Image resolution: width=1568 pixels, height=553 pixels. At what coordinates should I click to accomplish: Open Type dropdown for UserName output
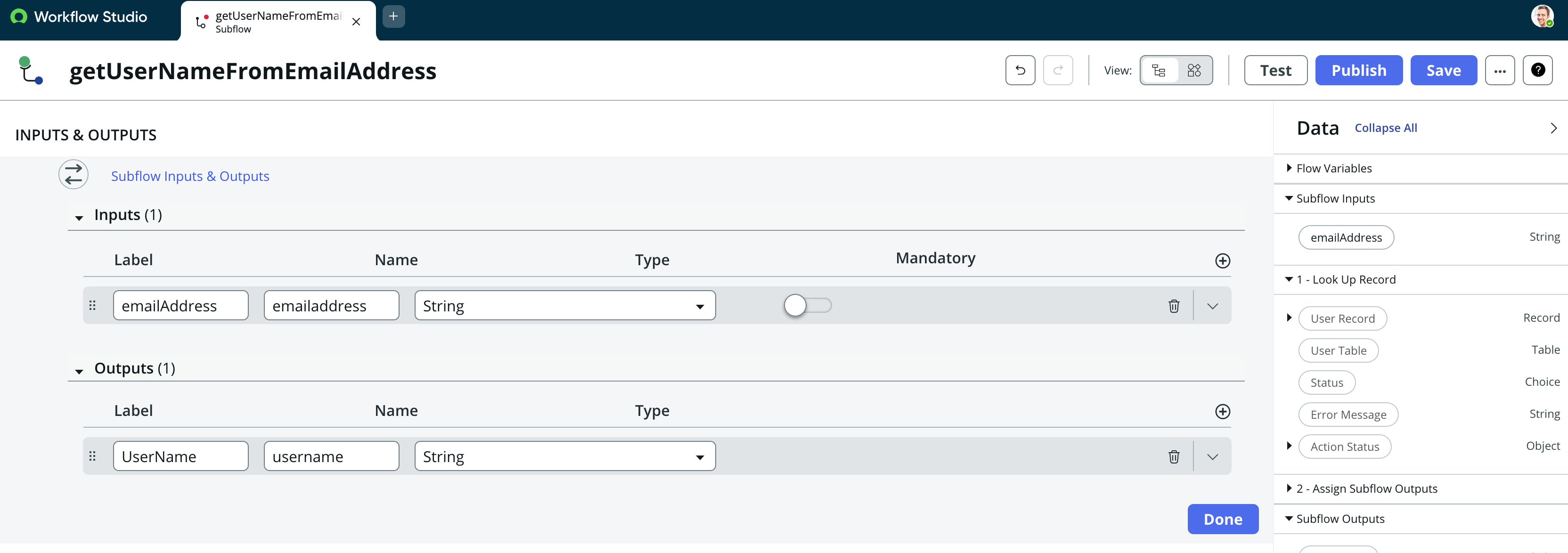[564, 457]
